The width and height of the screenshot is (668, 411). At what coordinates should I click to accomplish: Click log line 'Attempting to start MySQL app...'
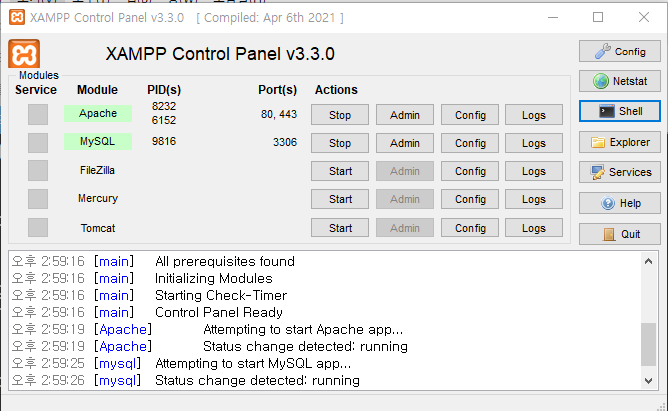pos(253,363)
